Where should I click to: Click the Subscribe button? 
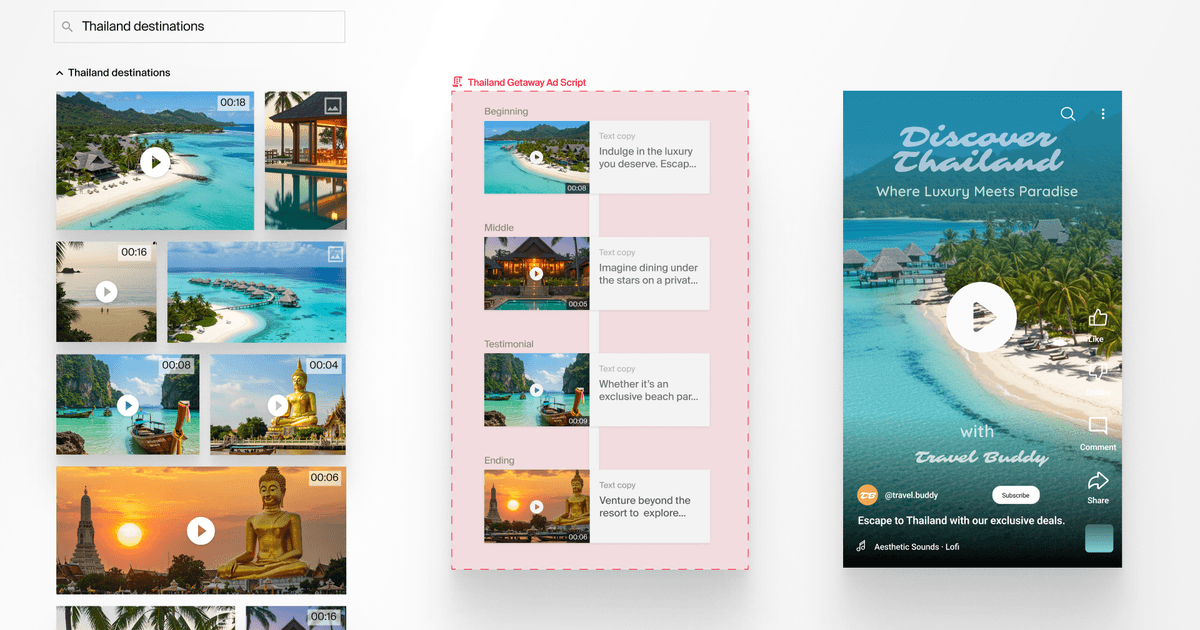1015,495
